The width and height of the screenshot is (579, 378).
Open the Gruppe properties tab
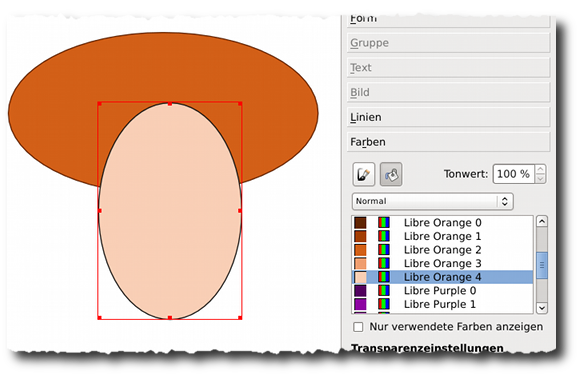(449, 43)
